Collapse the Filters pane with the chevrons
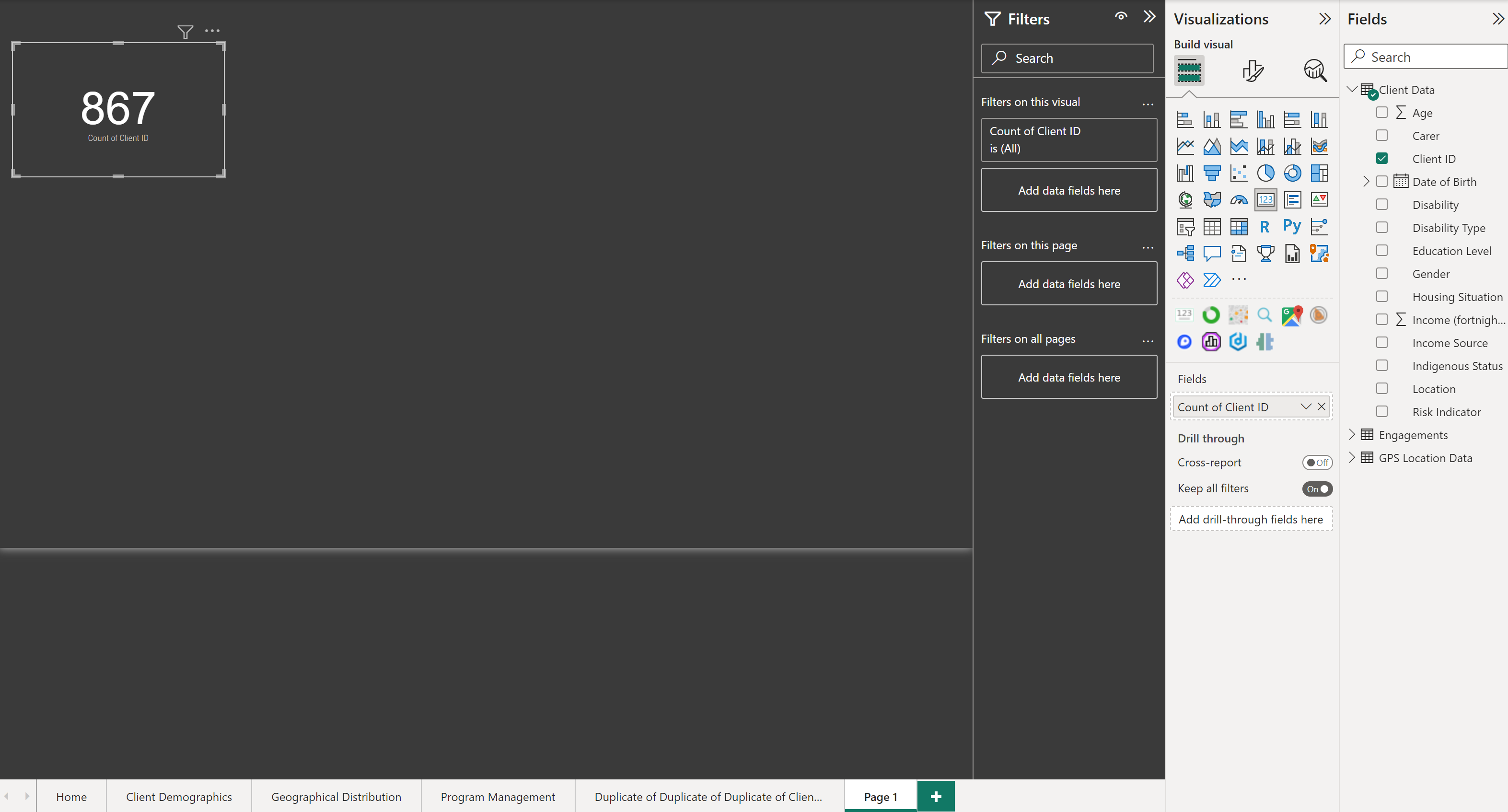The height and width of the screenshot is (812, 1508). [x=1149, y=16]
